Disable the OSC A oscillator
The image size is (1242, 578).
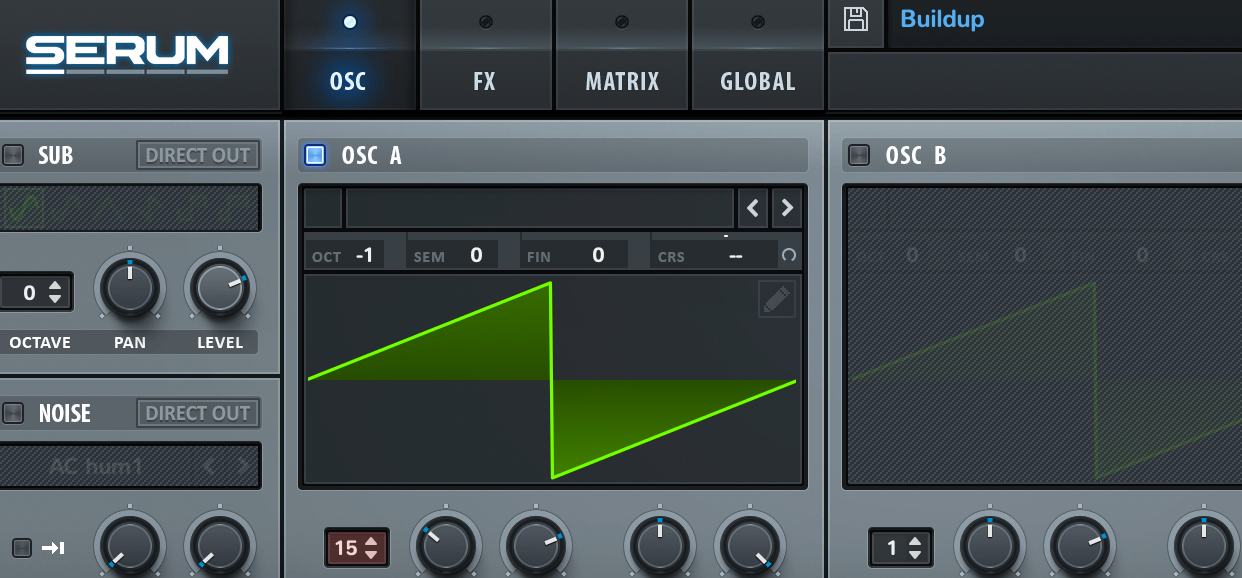click(315, 155)
